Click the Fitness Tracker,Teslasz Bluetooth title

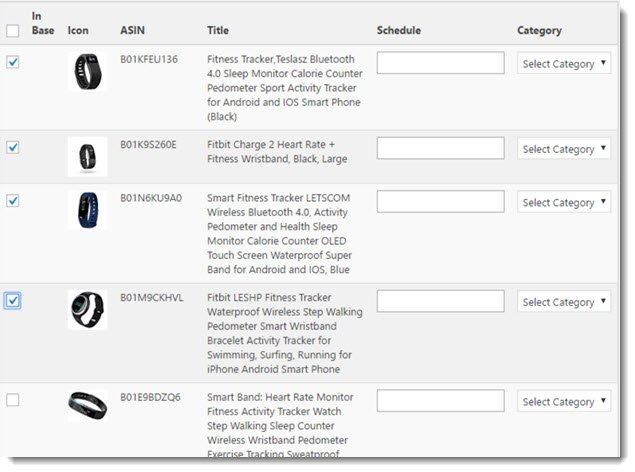[285, 88]
